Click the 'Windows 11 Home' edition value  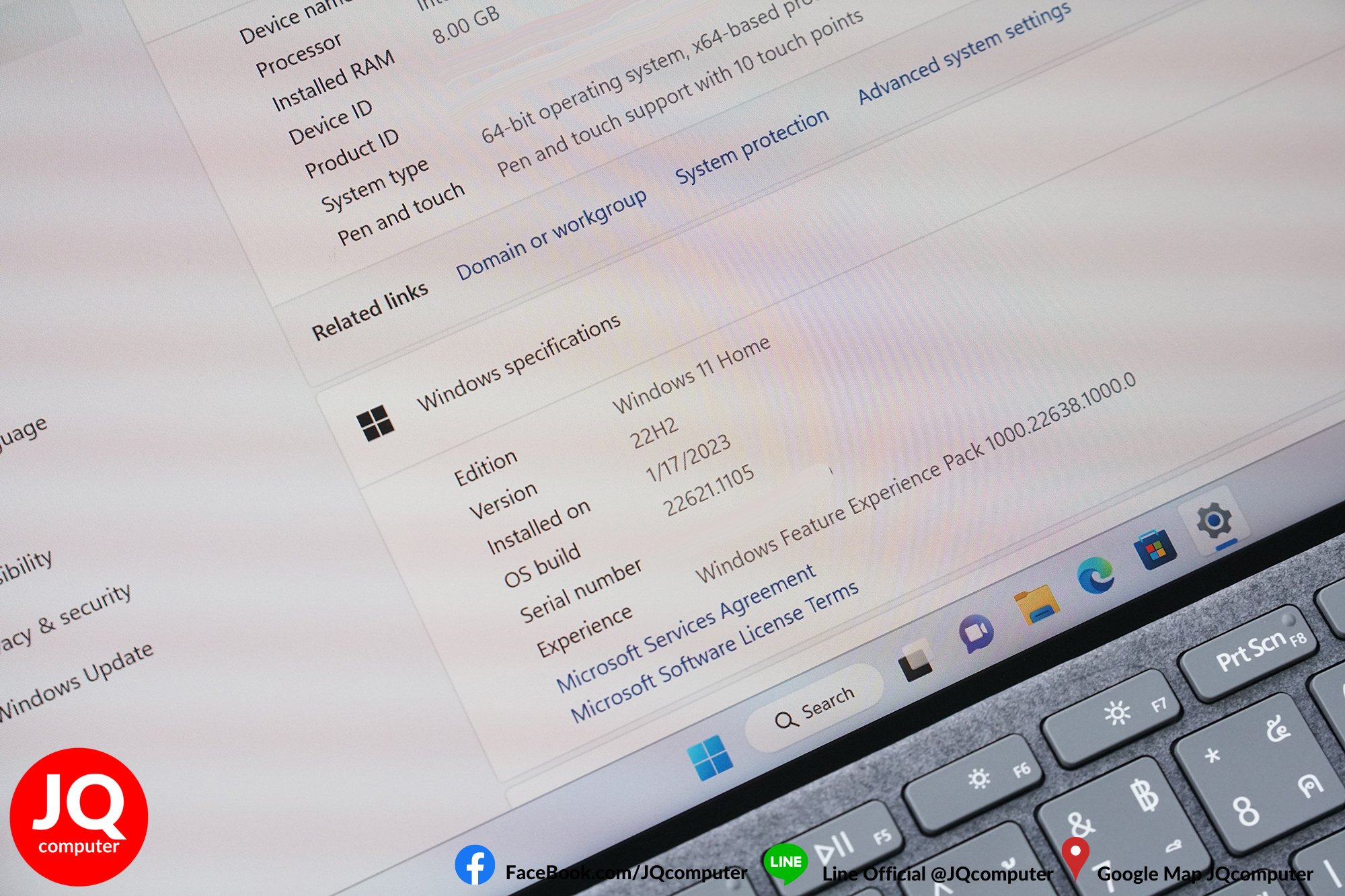point(691,374)
